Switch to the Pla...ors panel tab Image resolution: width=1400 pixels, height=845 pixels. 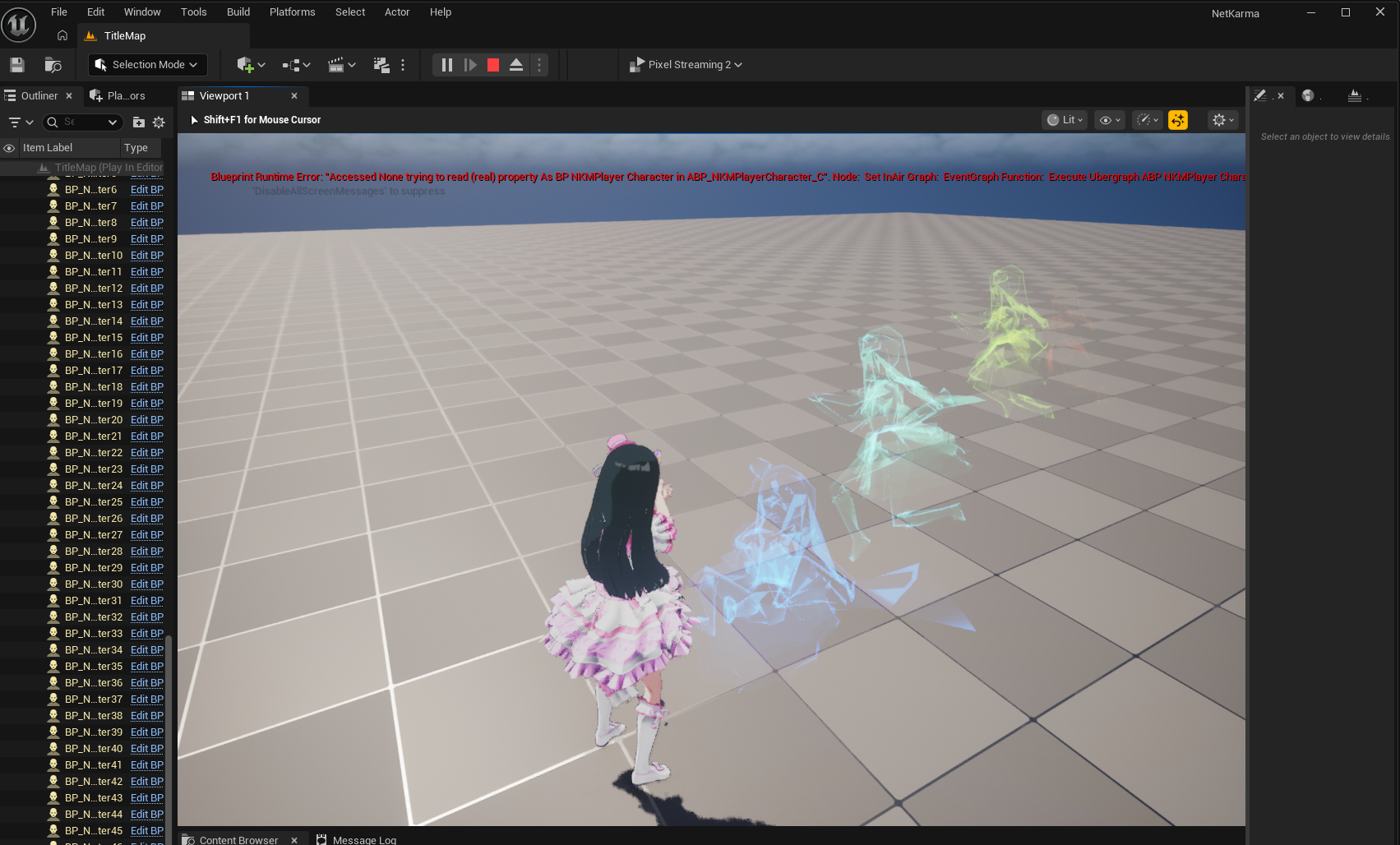tap(118, 96)
